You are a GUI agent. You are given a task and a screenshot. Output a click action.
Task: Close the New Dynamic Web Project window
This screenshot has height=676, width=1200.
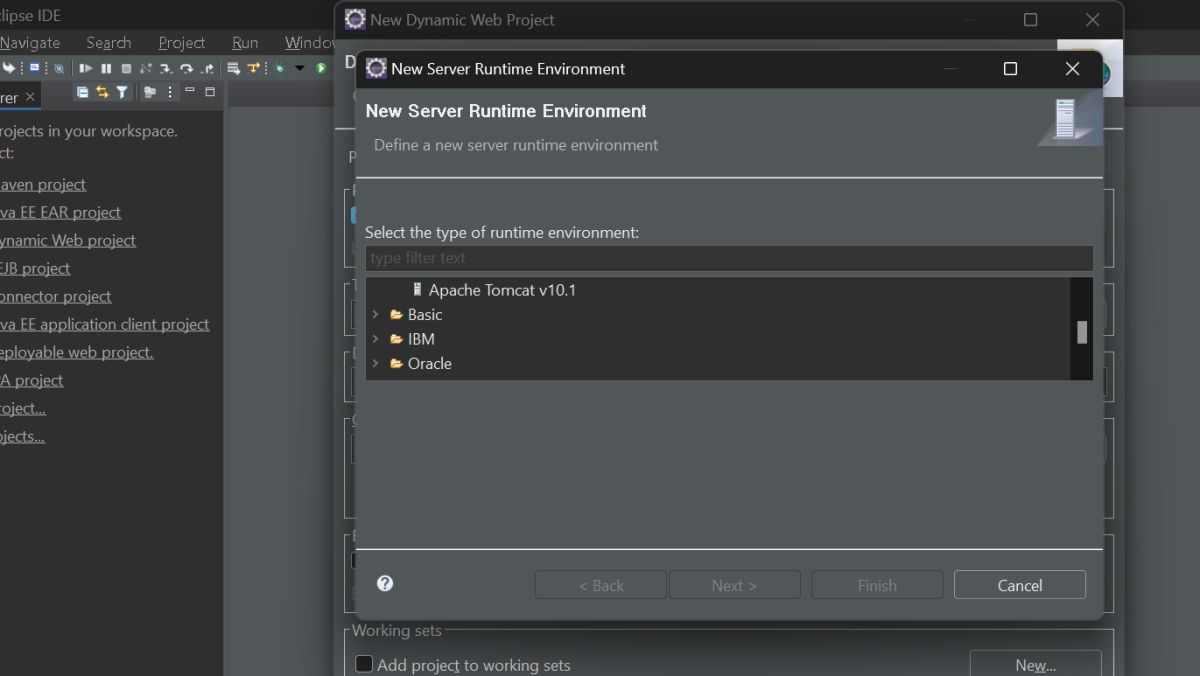click(x=1092, y=20)
